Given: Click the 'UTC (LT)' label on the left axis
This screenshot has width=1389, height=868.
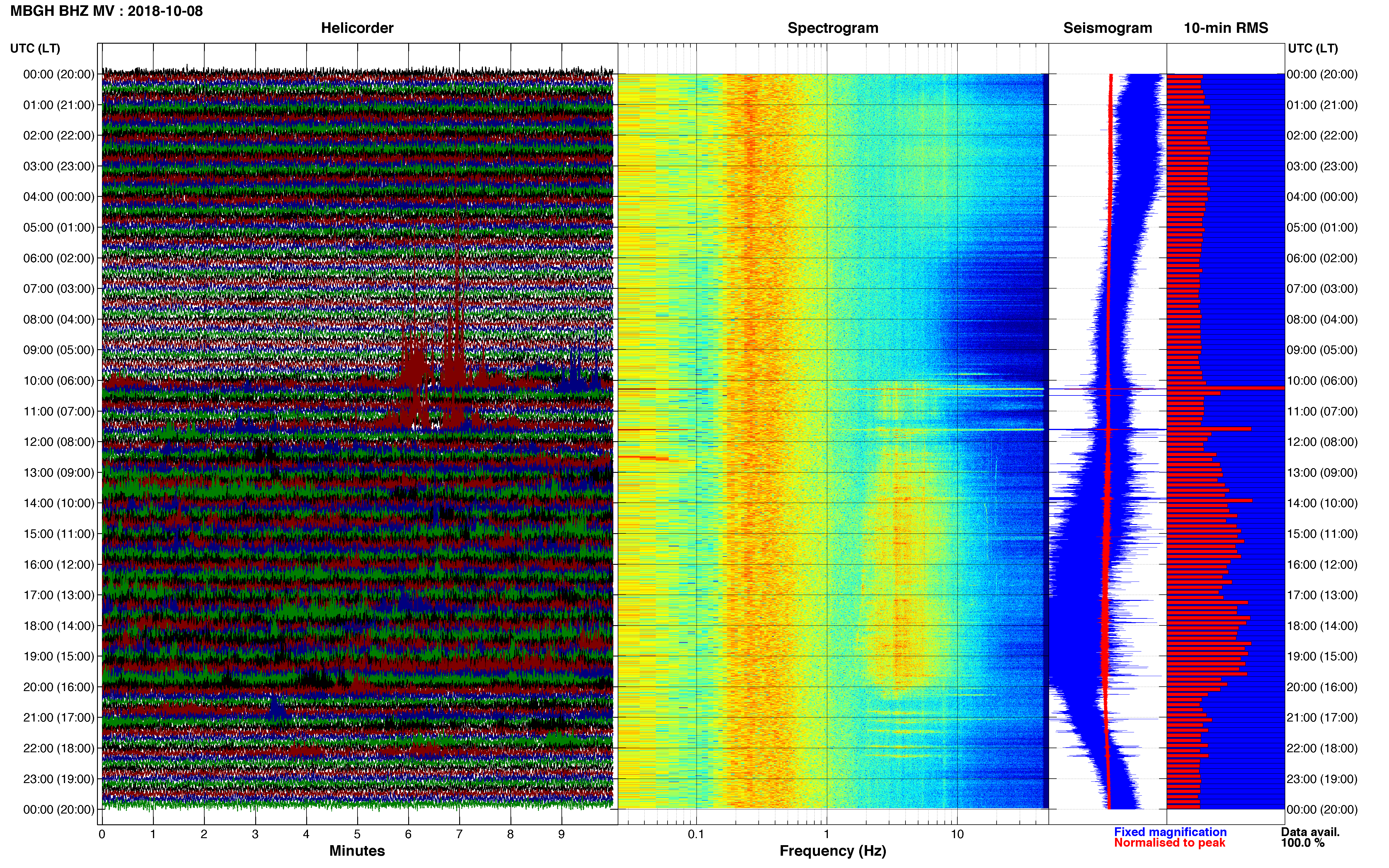Looking at the screenshot, I should click(35, 48).
